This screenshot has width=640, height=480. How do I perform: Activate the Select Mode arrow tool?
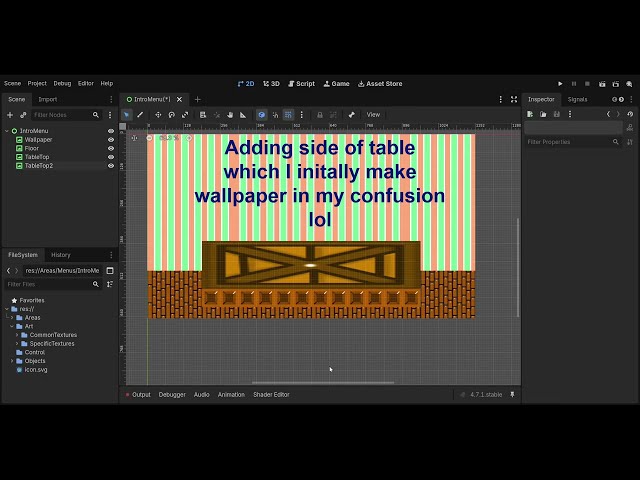127,115
